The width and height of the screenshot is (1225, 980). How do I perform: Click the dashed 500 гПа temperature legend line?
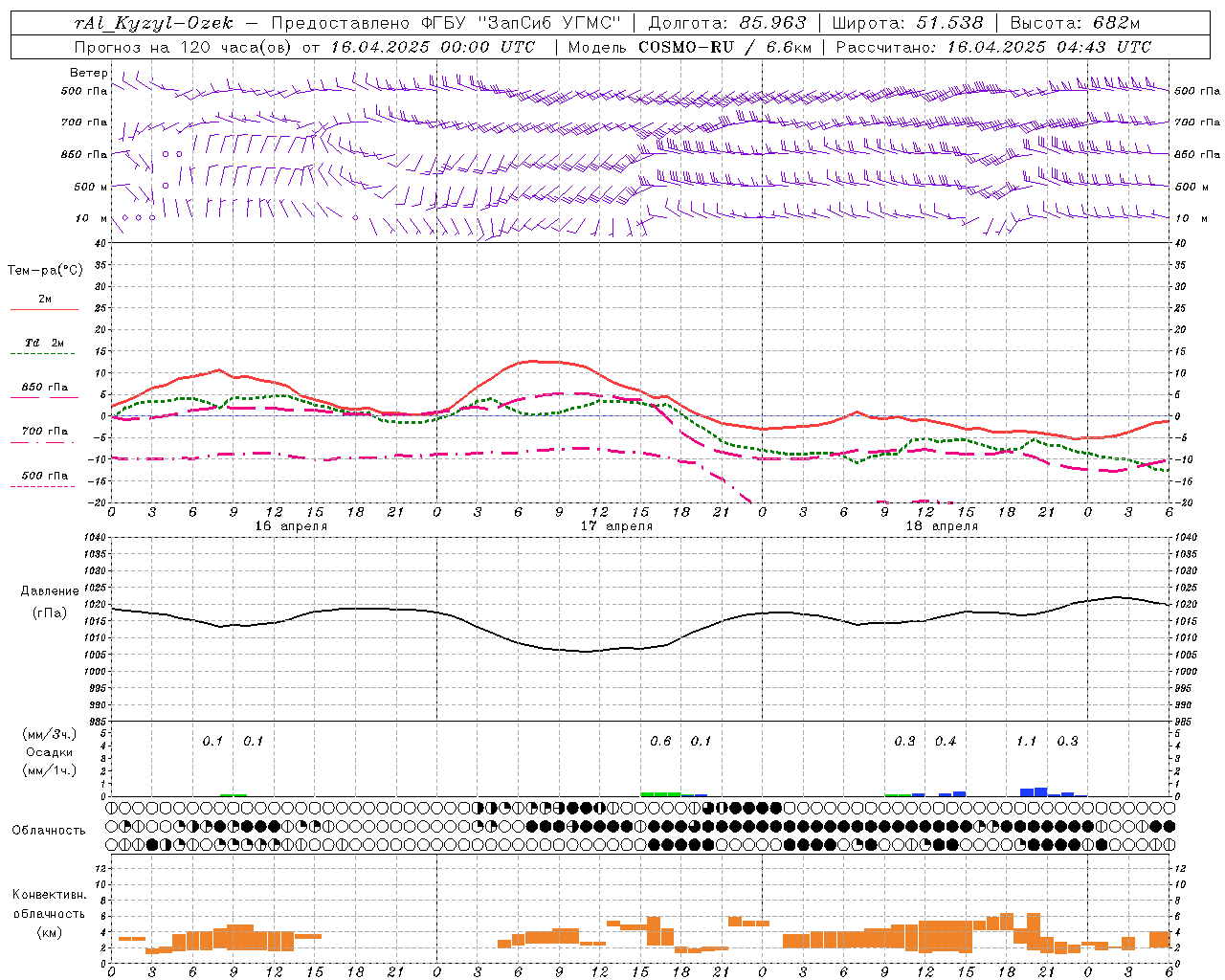click(42, 487)
